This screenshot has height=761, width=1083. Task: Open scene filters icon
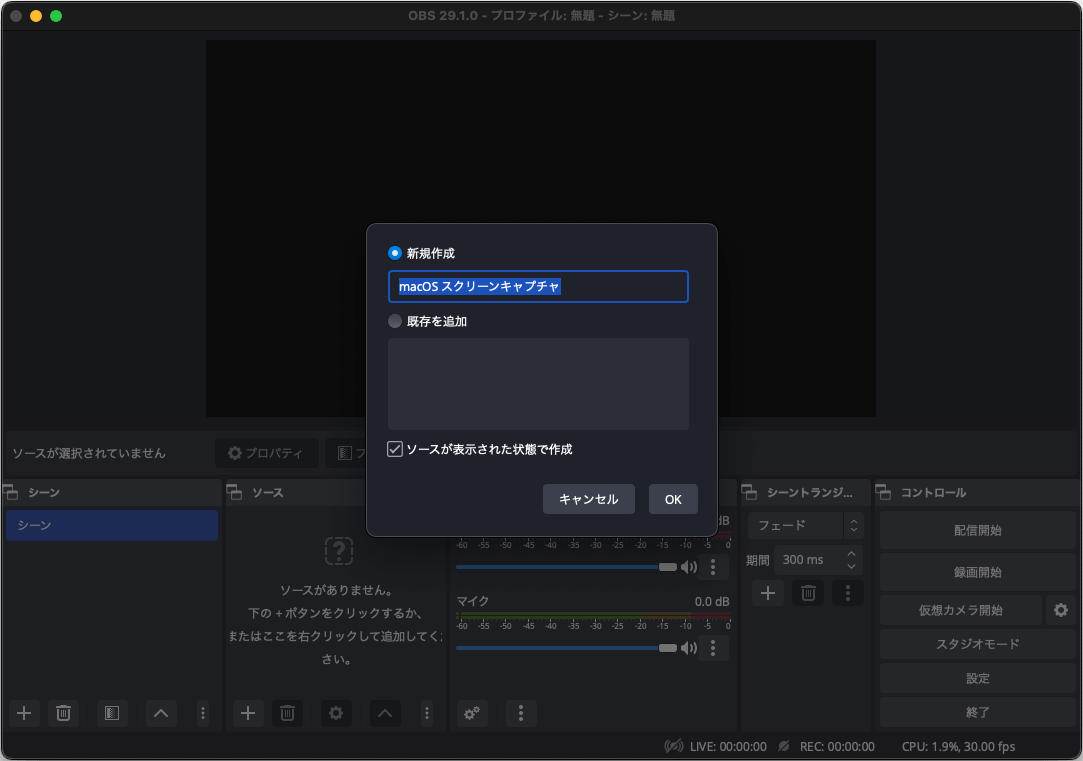click(112, 713)
